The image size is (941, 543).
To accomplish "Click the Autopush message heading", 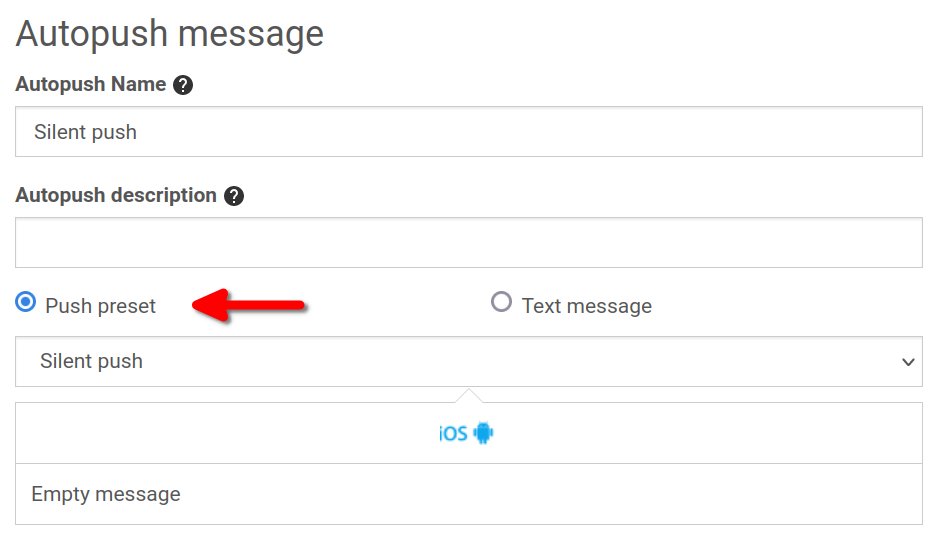I will [170, 34].
